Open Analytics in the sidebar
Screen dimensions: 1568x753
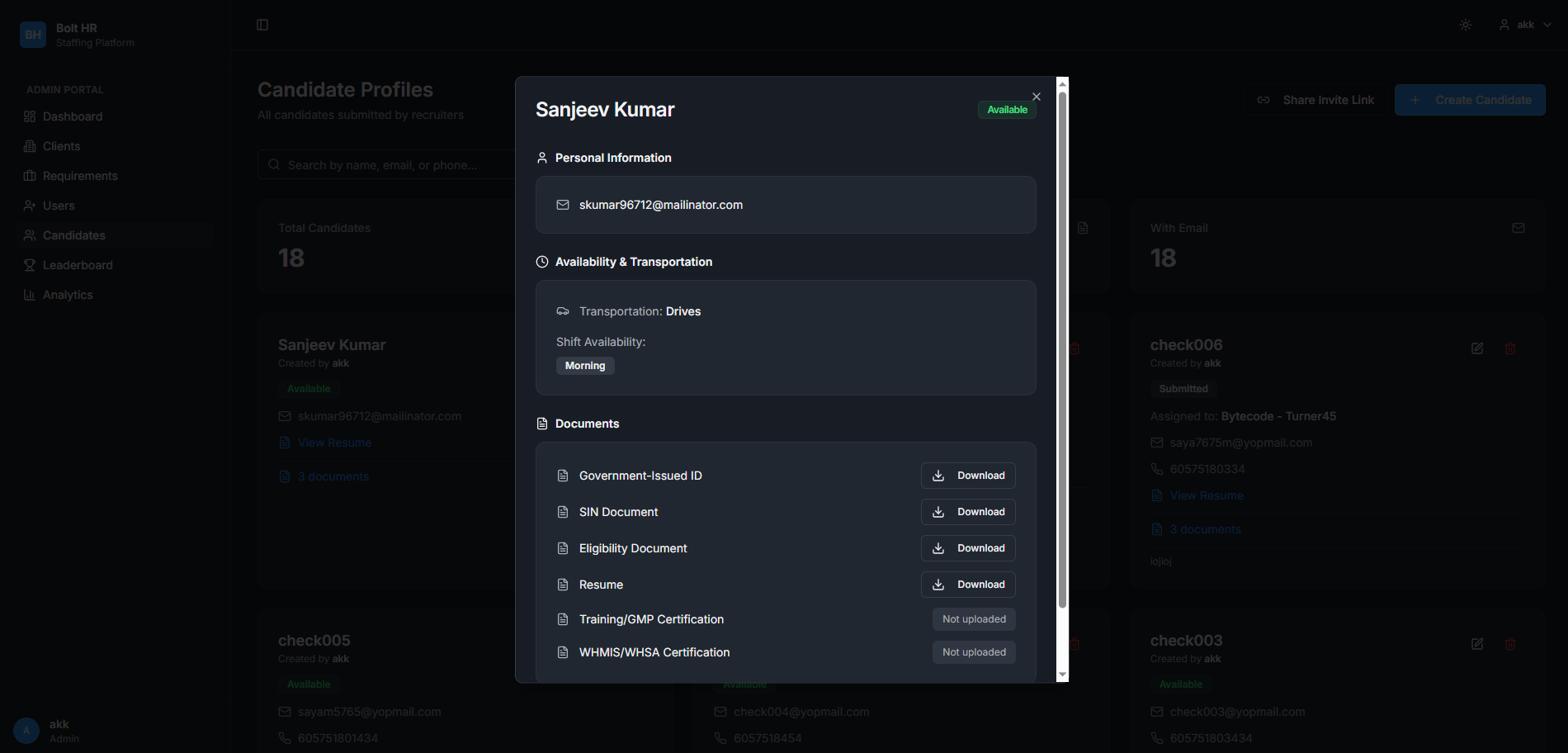coord(68,295)
